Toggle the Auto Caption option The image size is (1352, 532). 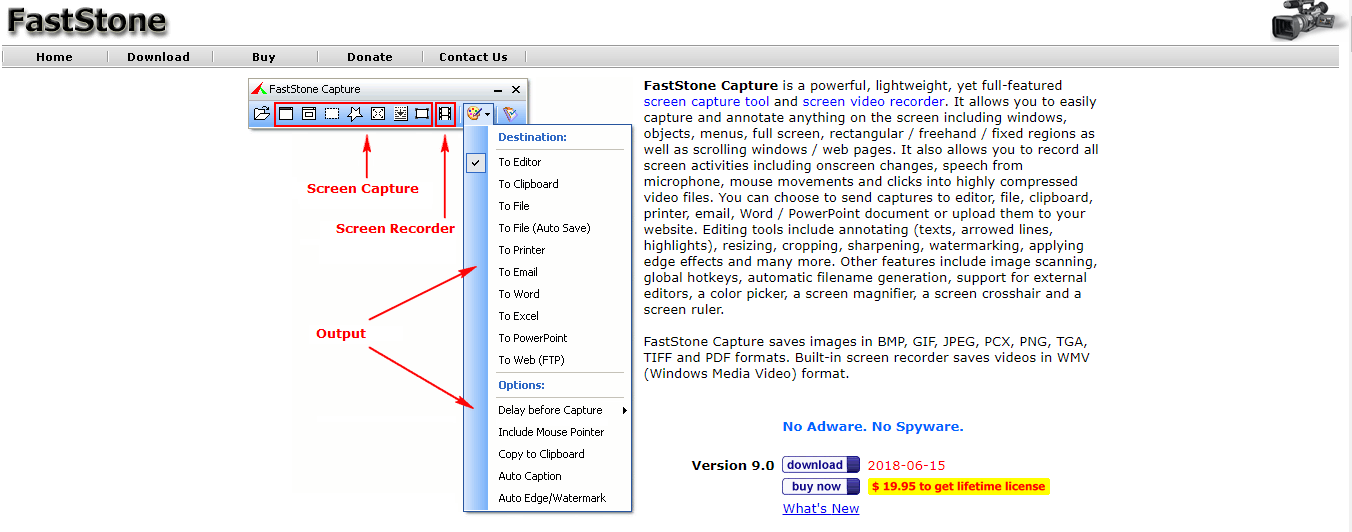point(548,476)
